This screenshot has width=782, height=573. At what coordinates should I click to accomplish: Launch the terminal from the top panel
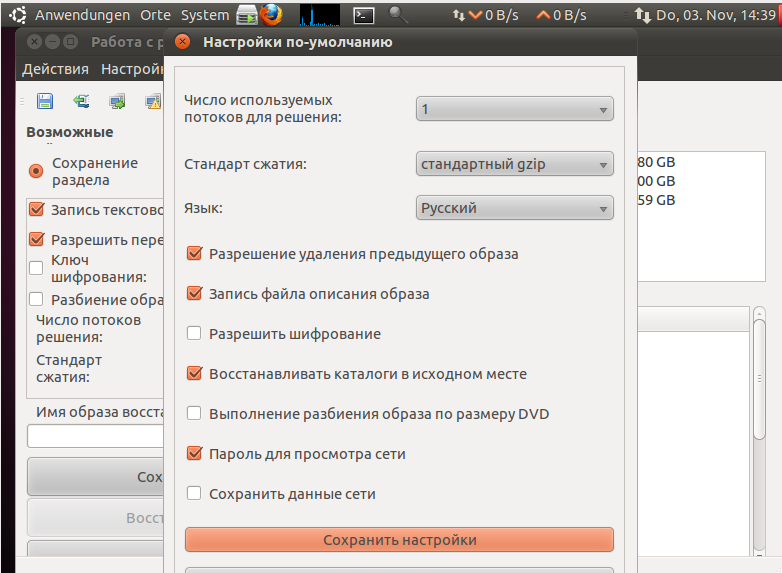[x=364, y=15]
